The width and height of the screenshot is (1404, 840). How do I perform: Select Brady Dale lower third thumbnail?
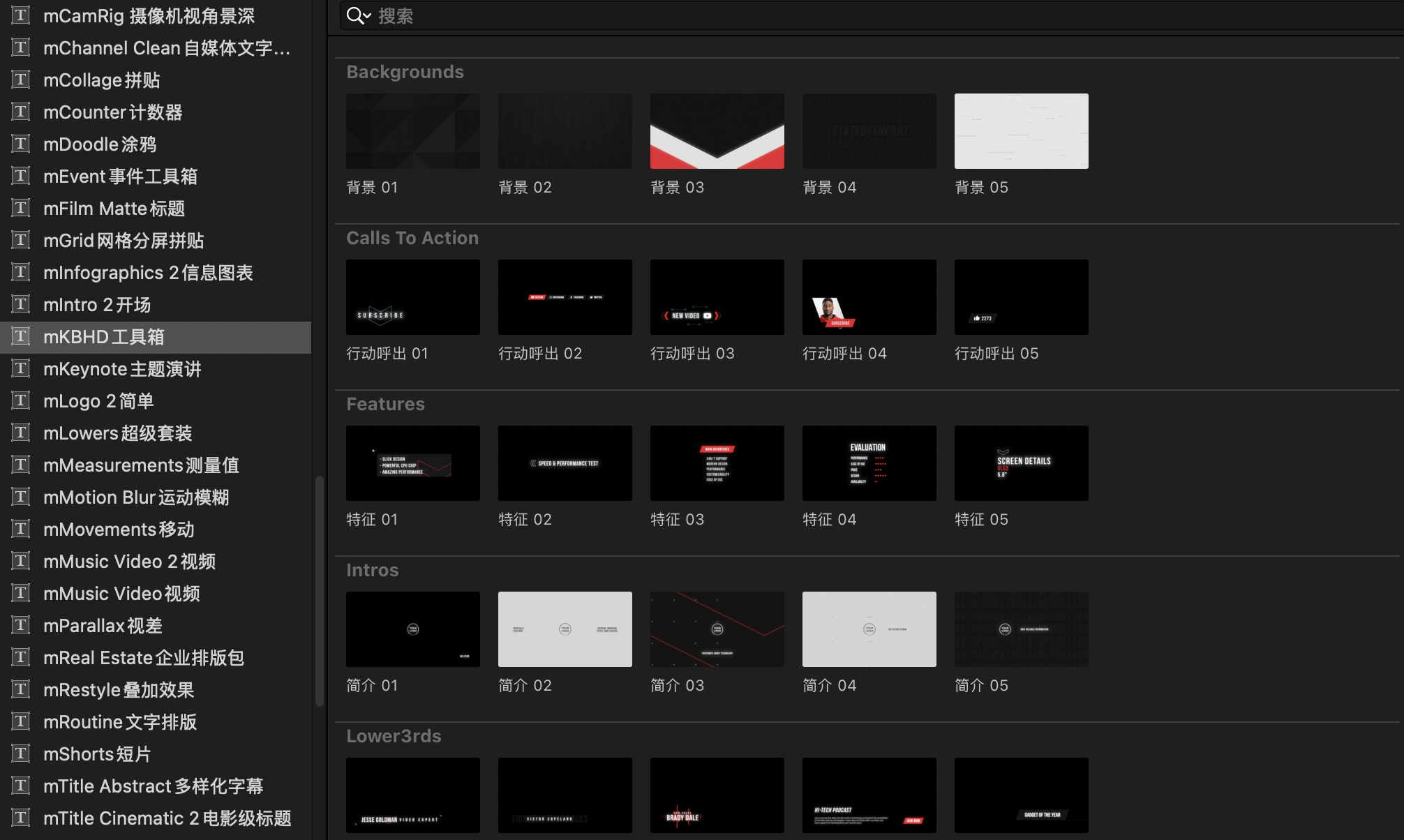point(717,795)
